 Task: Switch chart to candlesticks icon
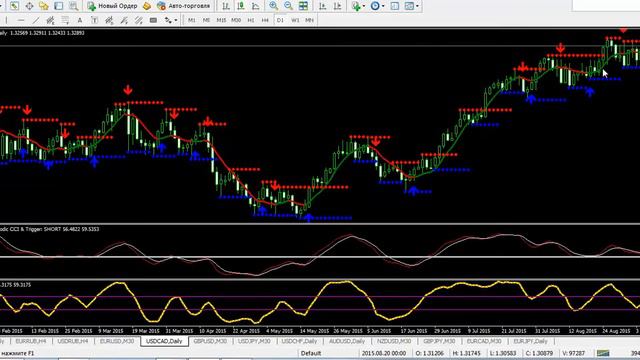pyautogui.click(x=241, y=6)
